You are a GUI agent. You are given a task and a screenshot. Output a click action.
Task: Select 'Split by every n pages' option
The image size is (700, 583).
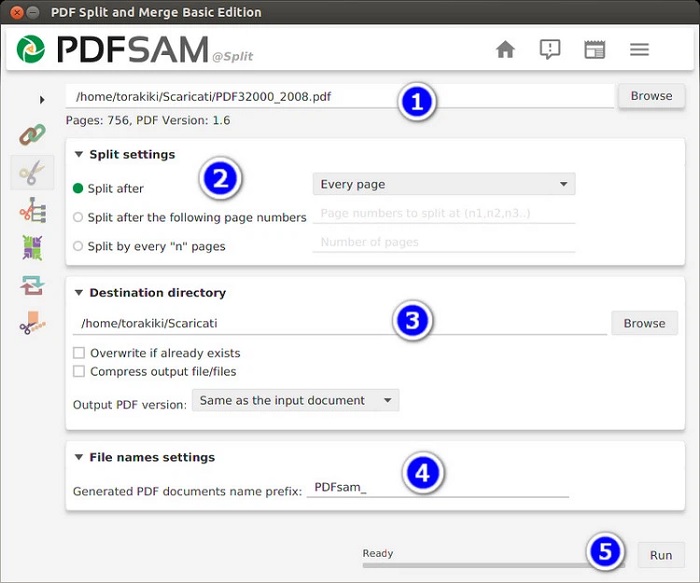point(79,246)
